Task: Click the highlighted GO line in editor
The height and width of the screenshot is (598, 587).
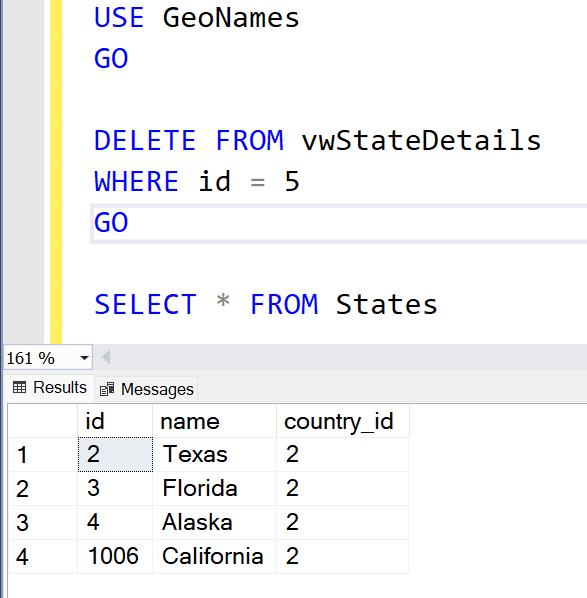Action: pyautogui.click(x=339, y=223)
